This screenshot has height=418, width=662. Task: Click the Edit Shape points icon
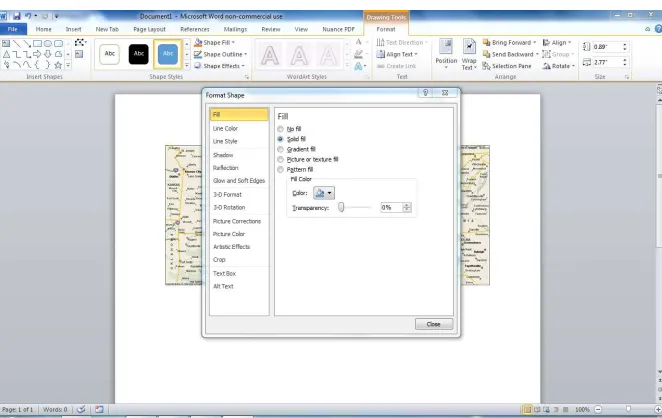click(80, 42)
